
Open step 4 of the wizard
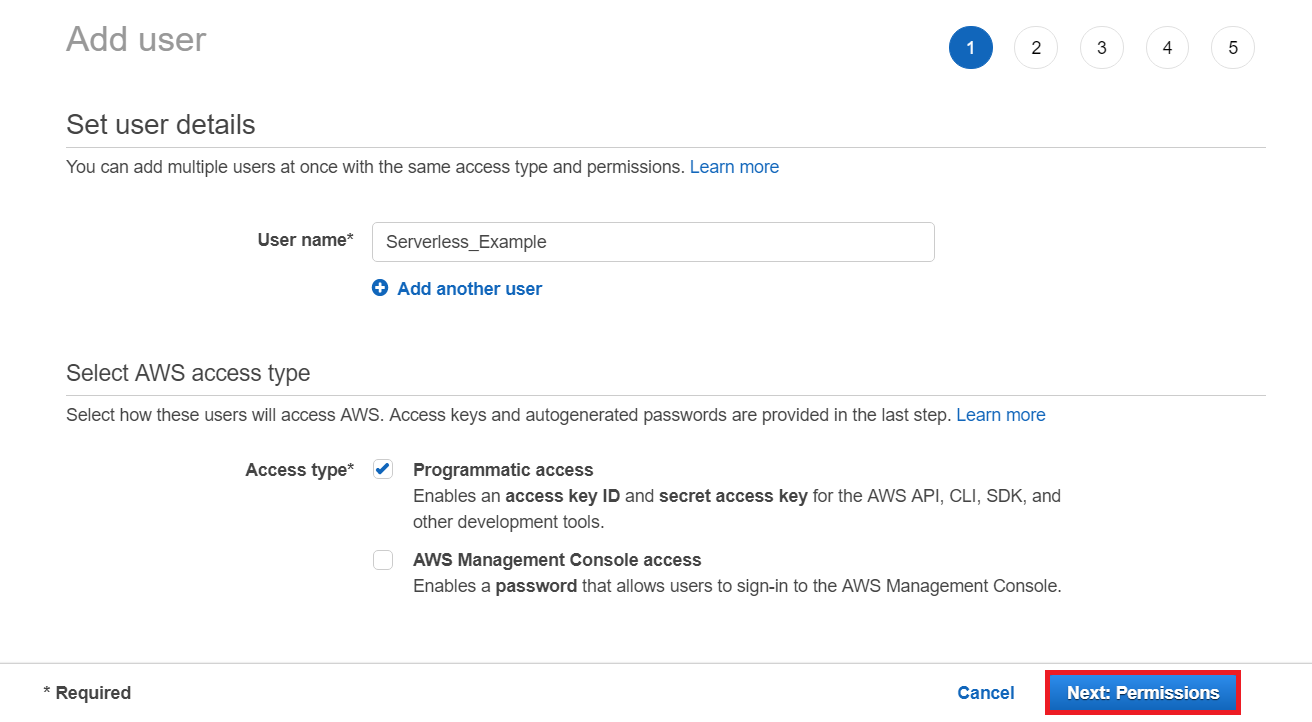coord(1167,48)
